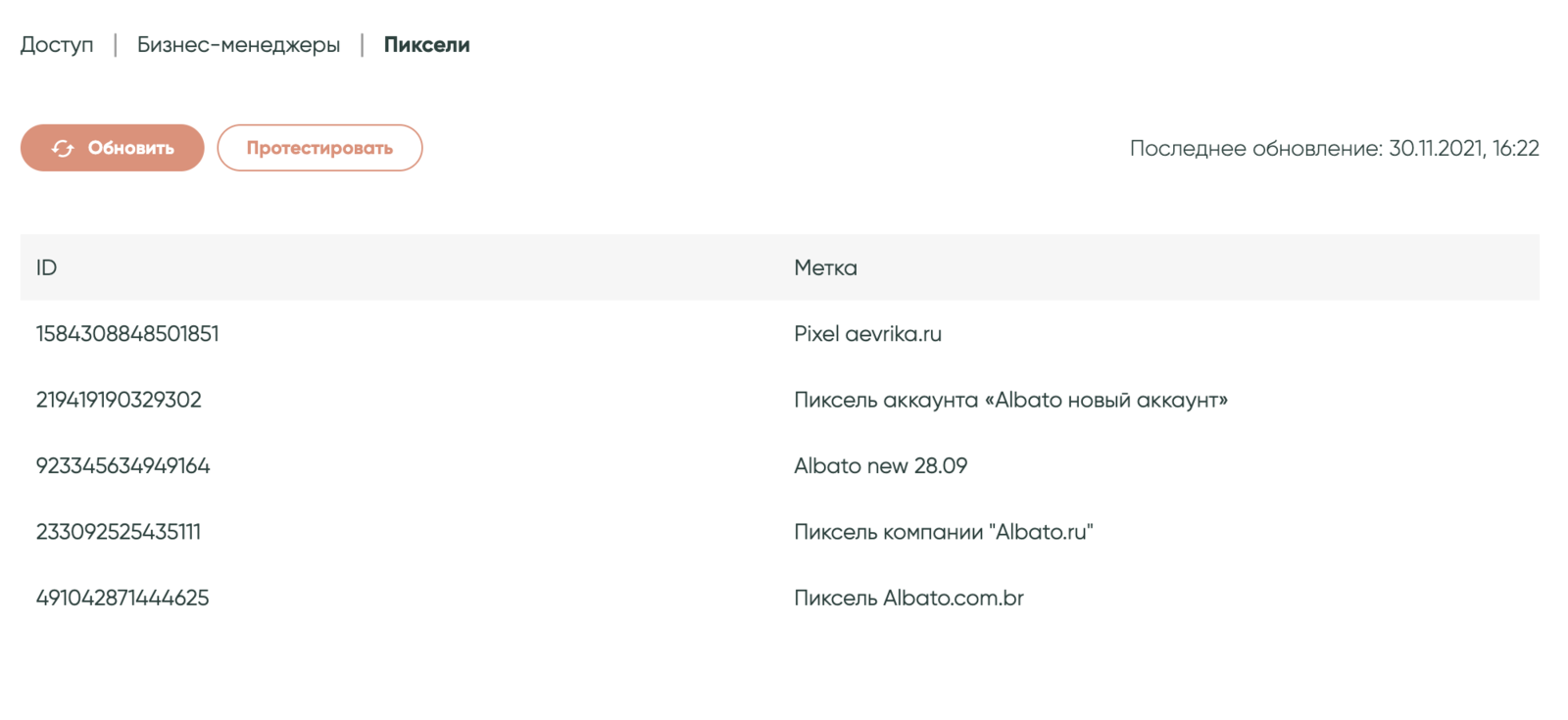This screenshot has height=720, width=1568.
Task: Click the Albato new 28.09 label
Action: (x=880, y=466)
